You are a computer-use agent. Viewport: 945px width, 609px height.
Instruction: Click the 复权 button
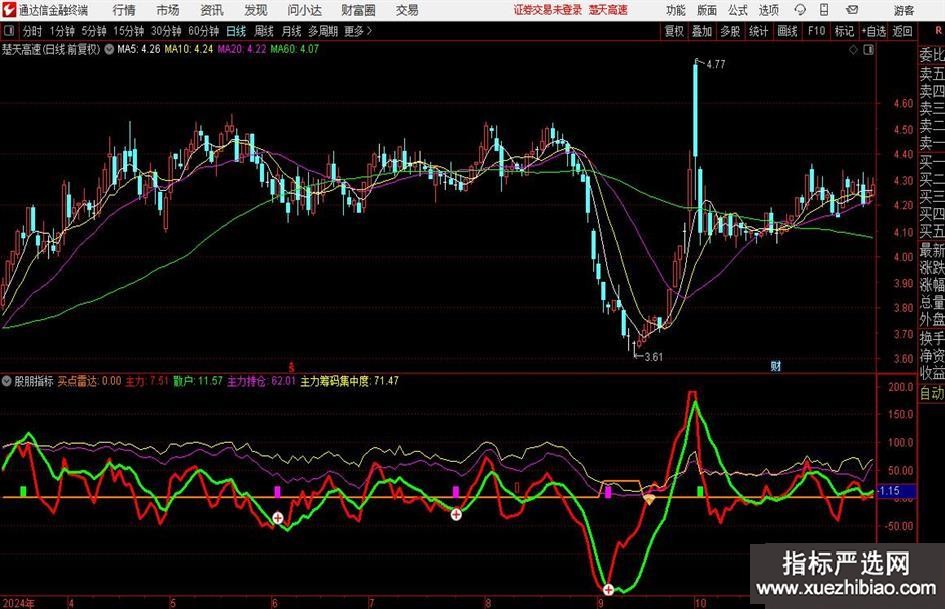pyautogui.click(x=674, y=31)
